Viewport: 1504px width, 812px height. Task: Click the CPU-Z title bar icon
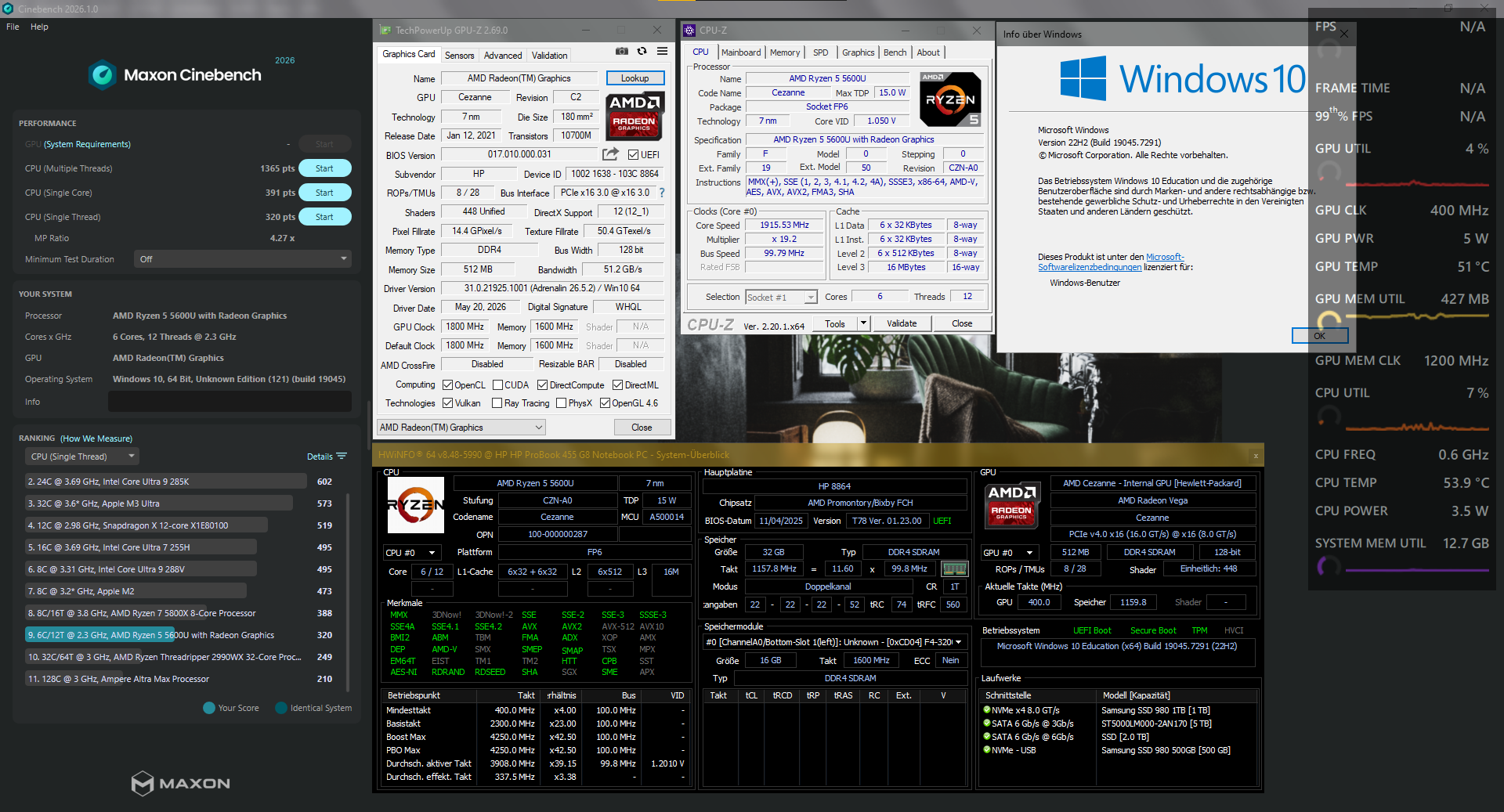pyautogui.click(x=689, y=31)
